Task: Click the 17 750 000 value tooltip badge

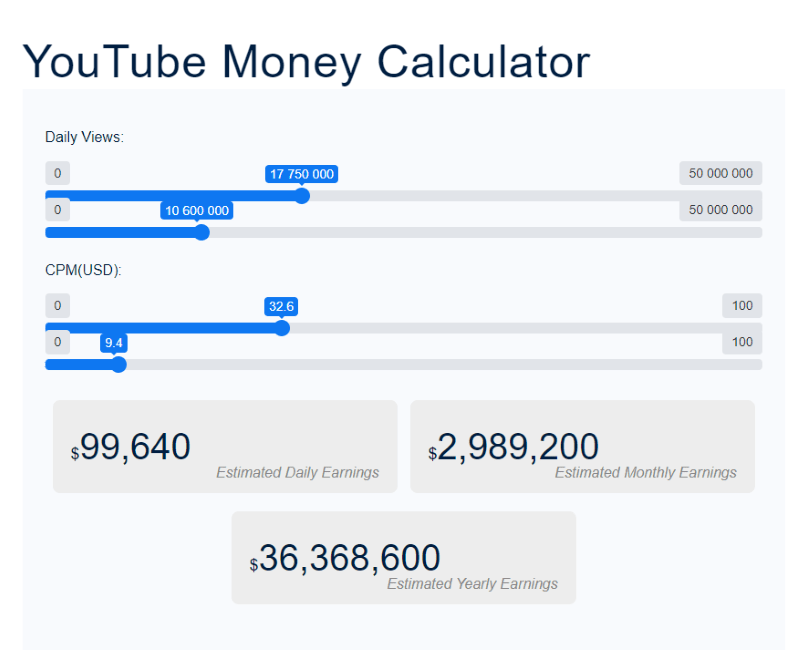Action: (x=301, y=173)
